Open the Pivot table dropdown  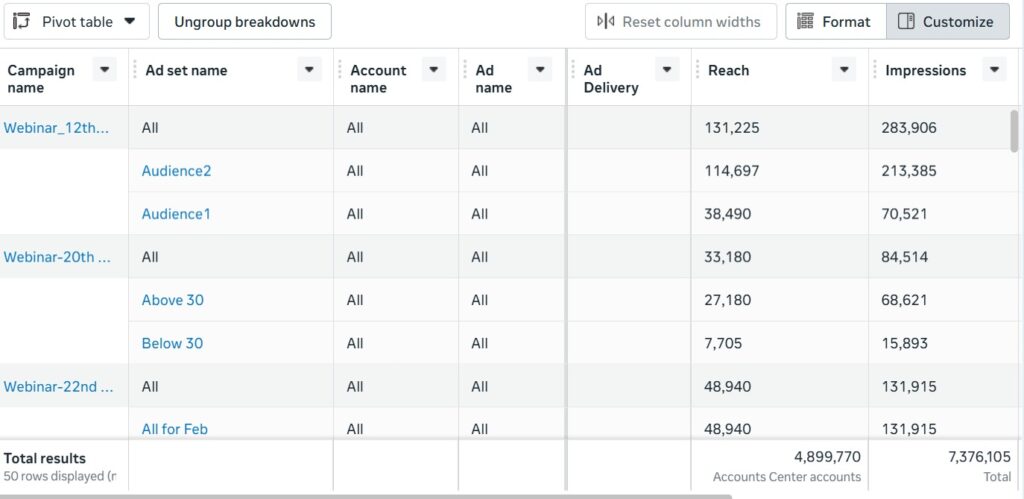point(130,21)
